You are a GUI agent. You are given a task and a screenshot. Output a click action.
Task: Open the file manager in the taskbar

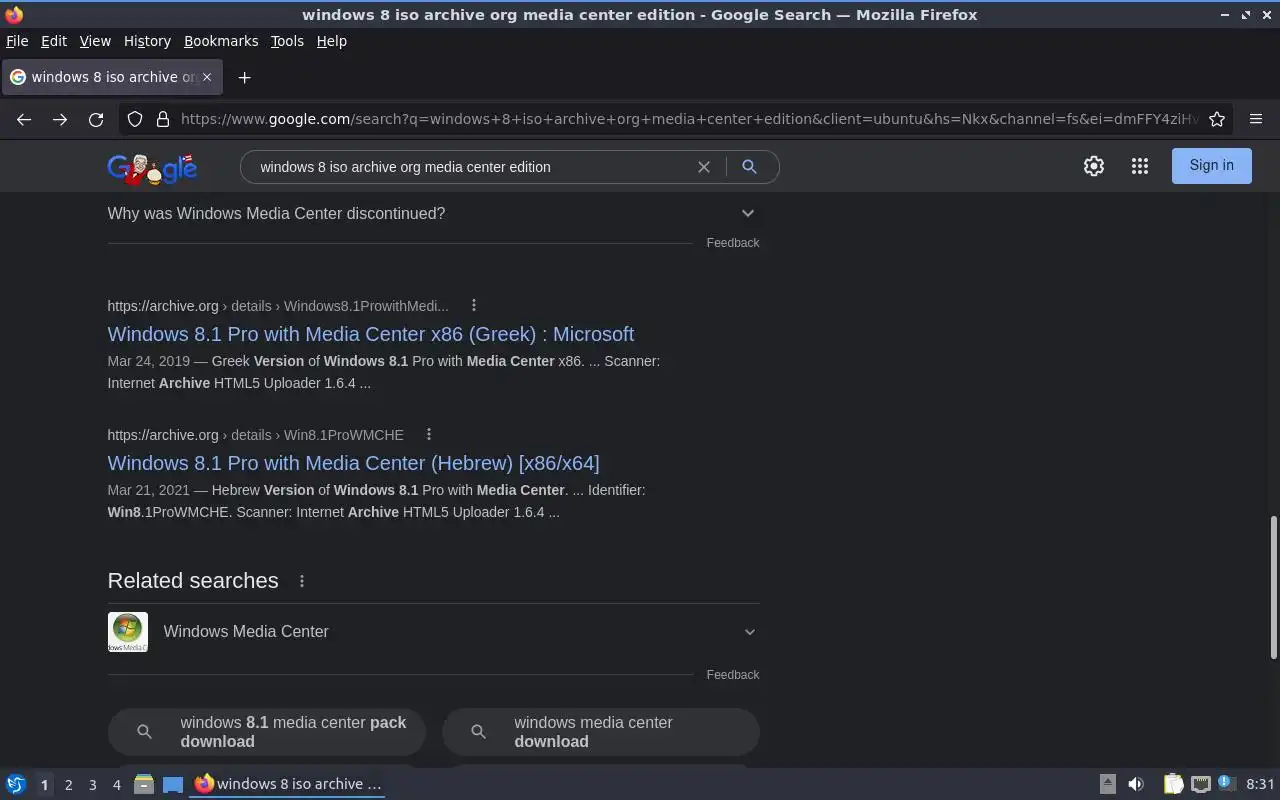click(144, 784)
